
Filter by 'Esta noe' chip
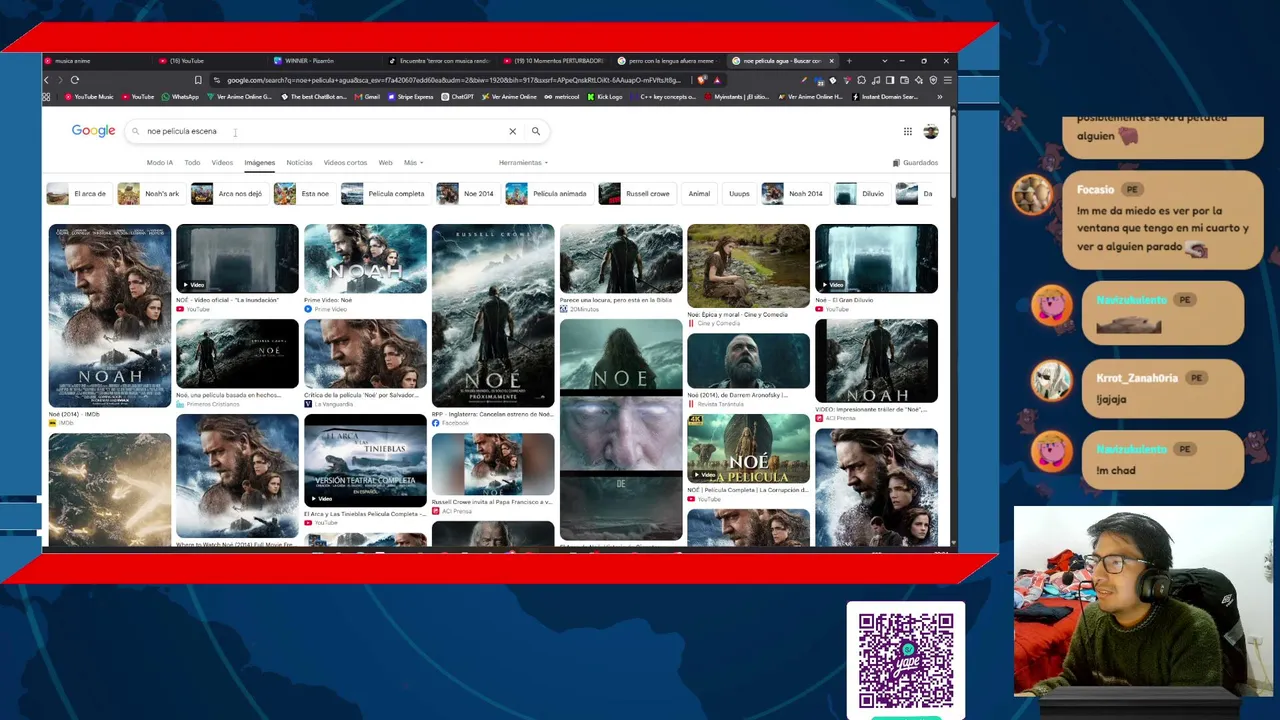303,193
